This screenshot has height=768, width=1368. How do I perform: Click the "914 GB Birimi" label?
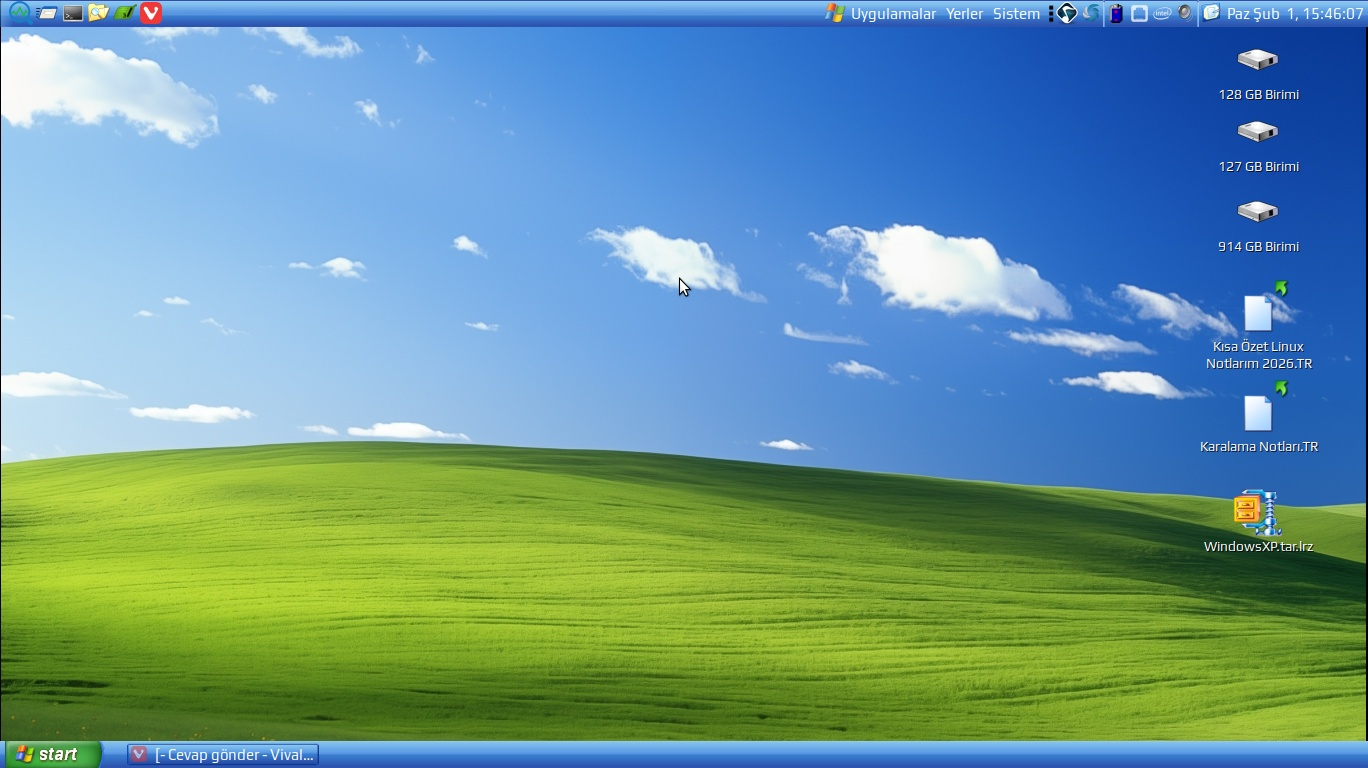pyautogui.click(x=1258, y=246)
